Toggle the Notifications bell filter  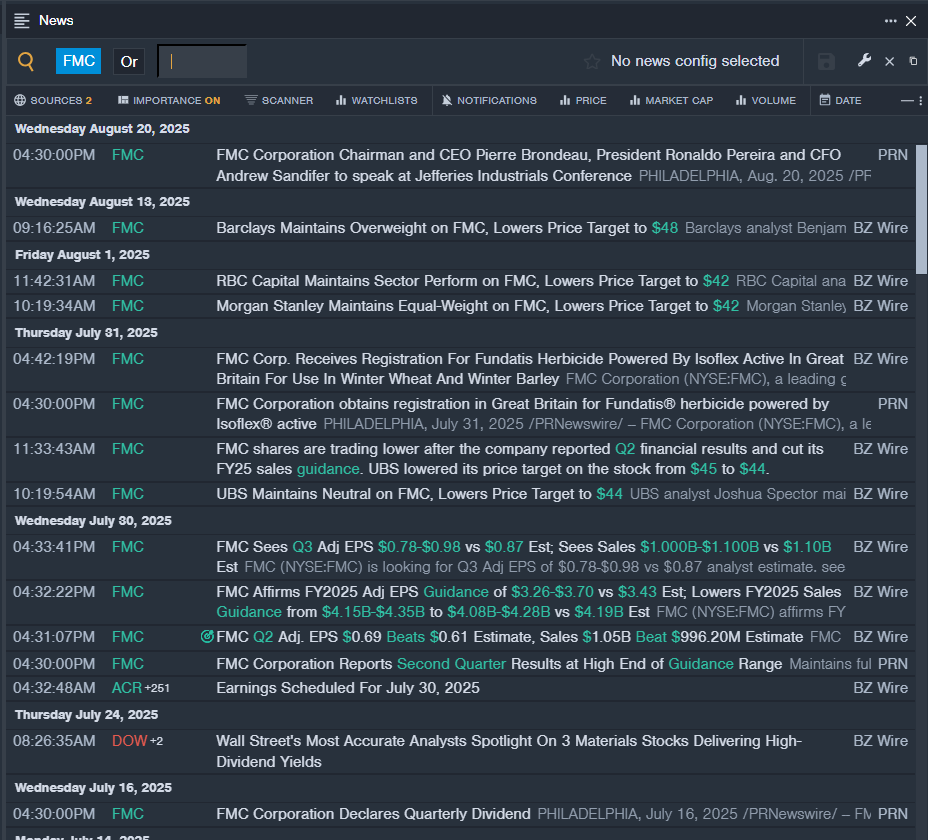pos(489,101)
